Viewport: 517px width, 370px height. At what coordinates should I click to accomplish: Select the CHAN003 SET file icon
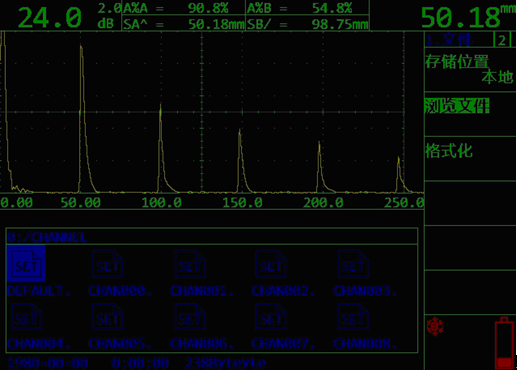(353, 265)
